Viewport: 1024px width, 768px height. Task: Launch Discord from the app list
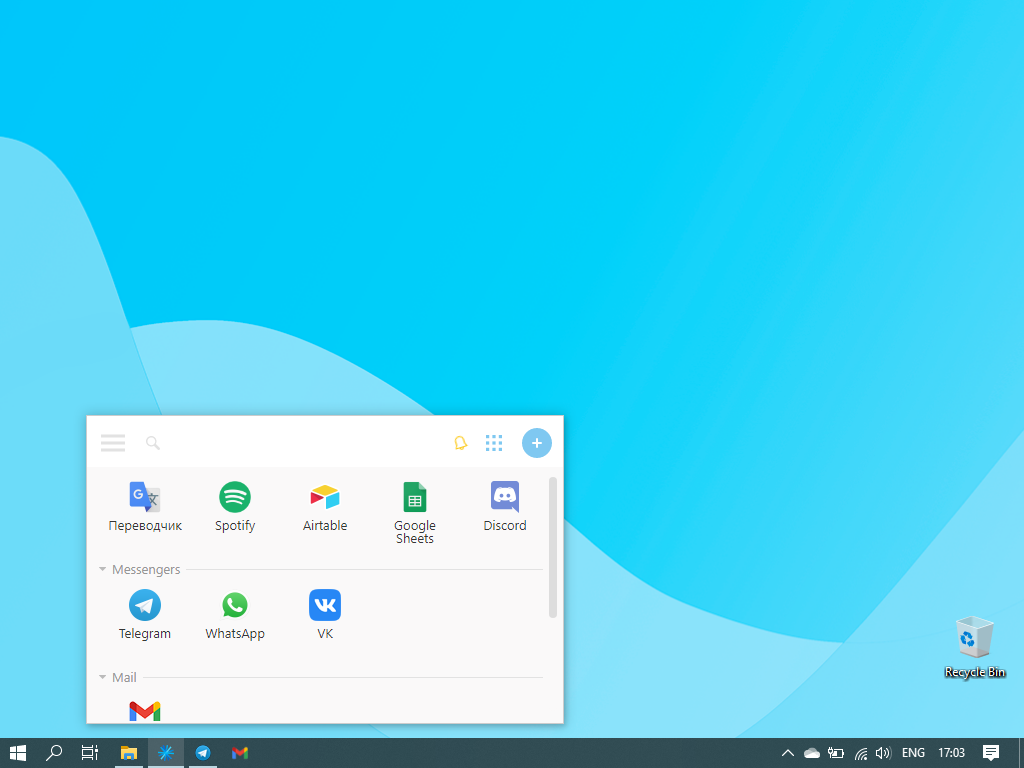504,497
